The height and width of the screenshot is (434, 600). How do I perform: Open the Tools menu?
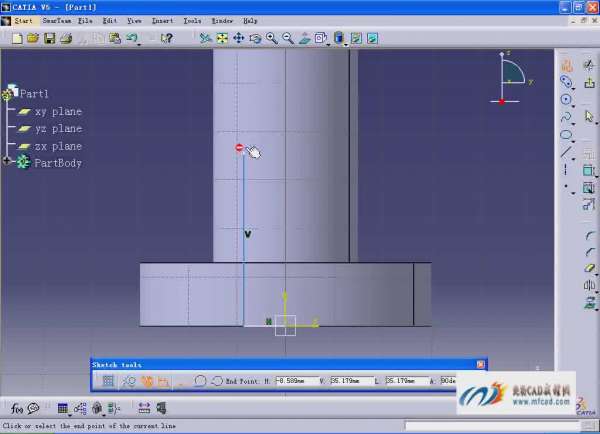coord(192,20)
